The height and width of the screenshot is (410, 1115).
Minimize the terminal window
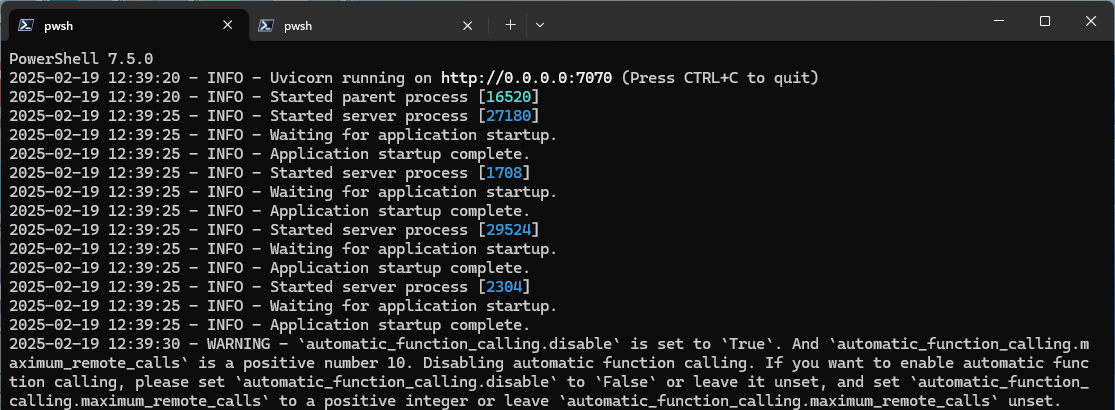pos(998,21)
